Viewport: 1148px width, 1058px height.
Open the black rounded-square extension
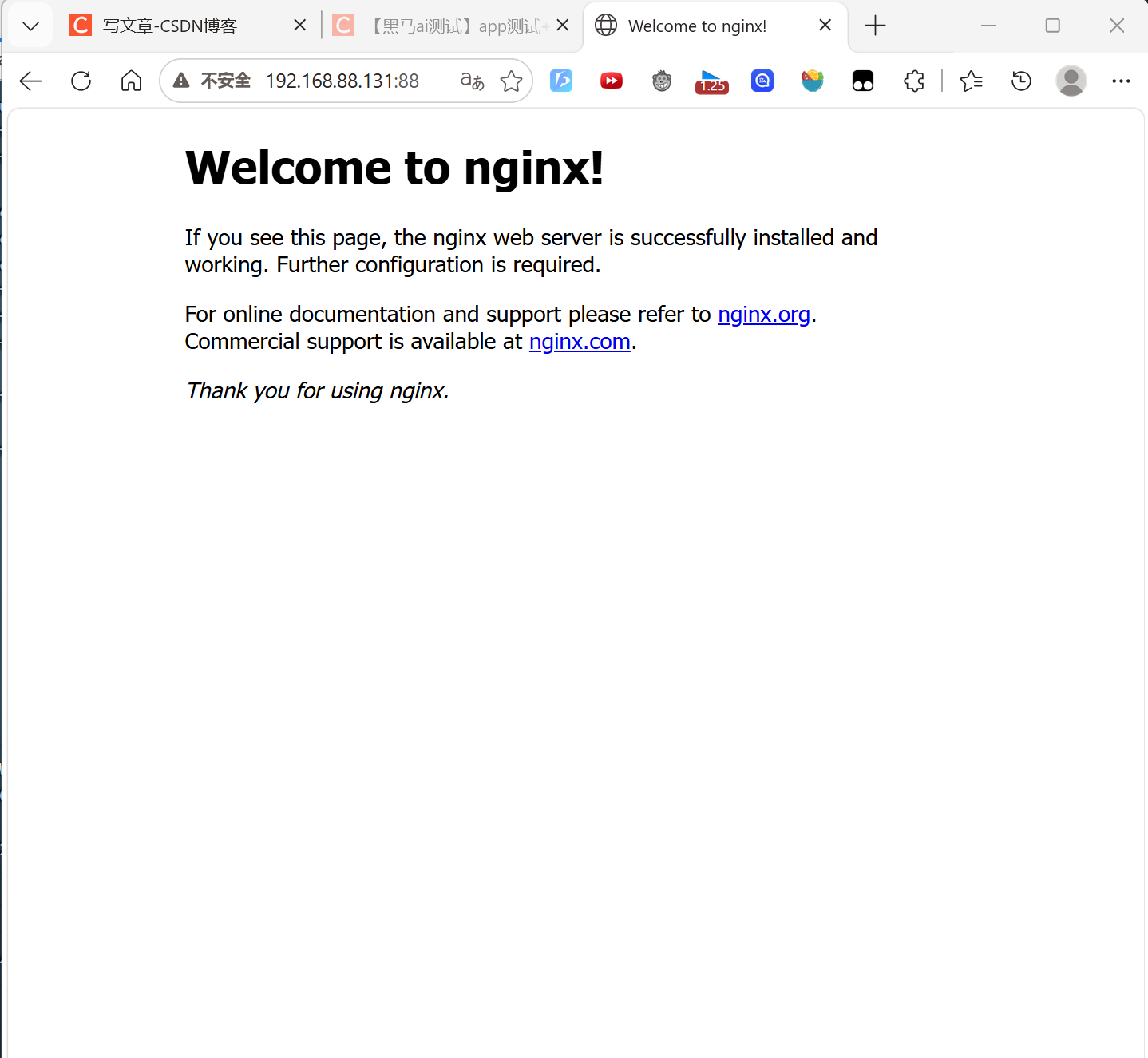[863, 81]
